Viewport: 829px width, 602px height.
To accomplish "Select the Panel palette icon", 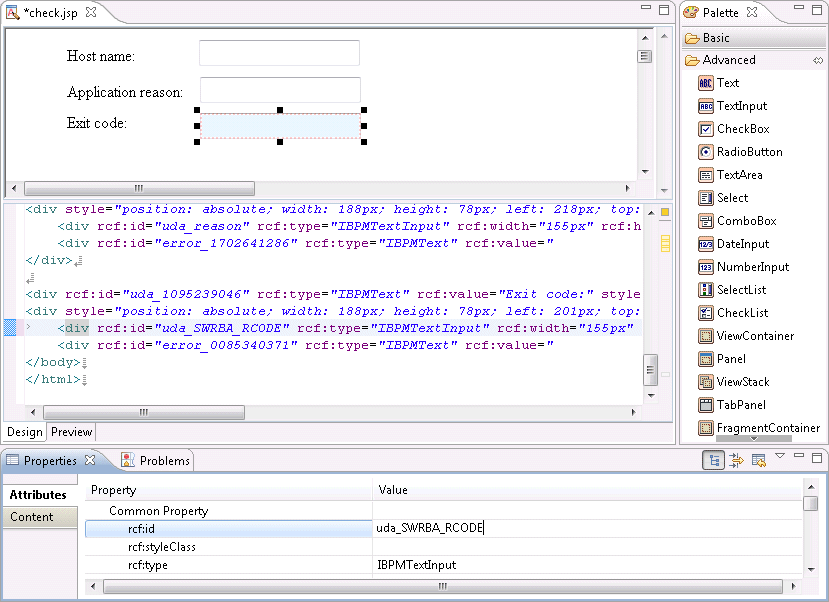I will [x=705, y=359].
